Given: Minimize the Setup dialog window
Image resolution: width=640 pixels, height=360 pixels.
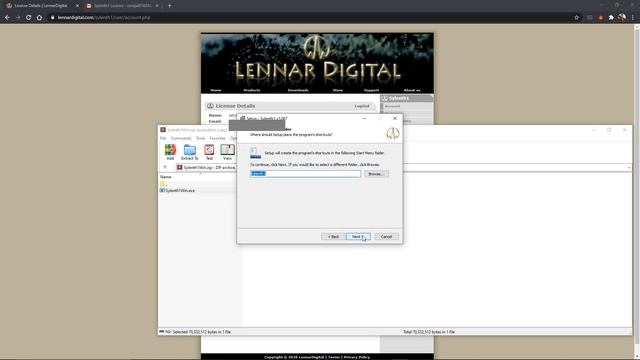Looking at the screenshot, I should 364,118.
